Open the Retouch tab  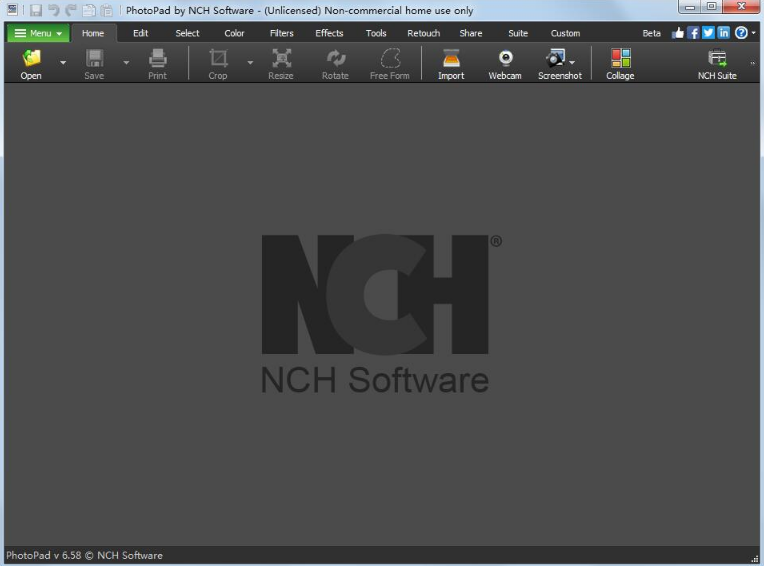click(423, 33)
